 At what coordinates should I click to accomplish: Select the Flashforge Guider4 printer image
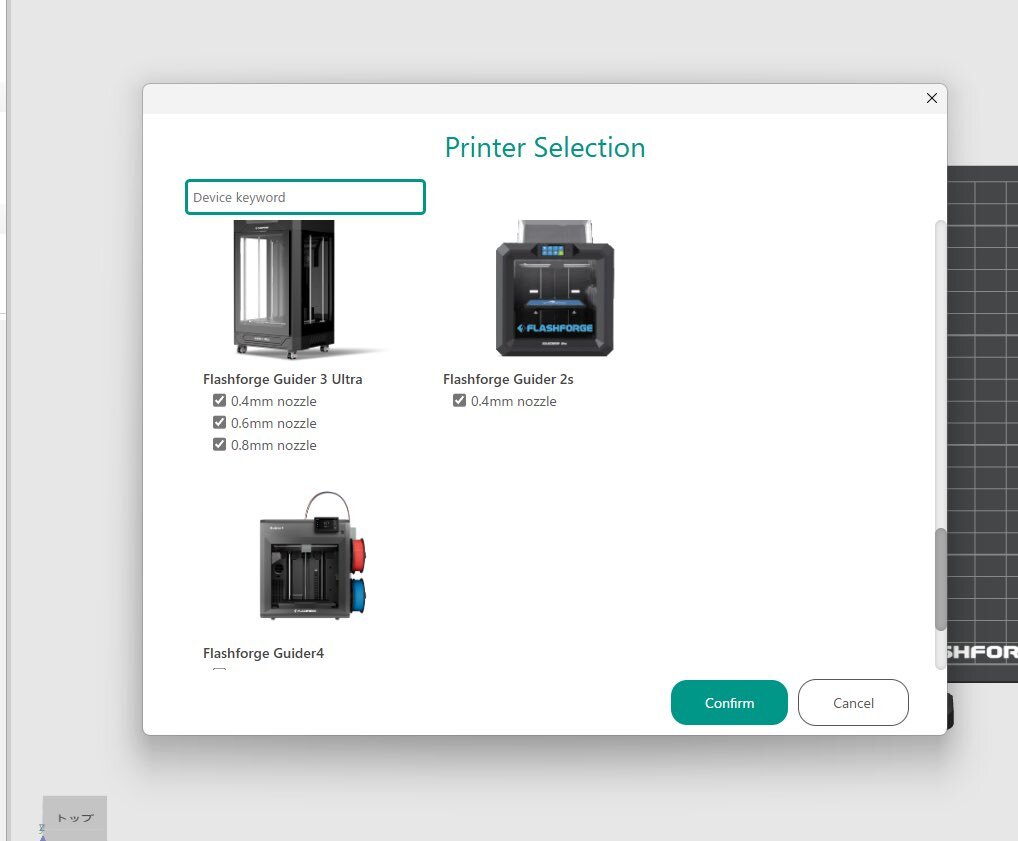[x=313, y=556]
